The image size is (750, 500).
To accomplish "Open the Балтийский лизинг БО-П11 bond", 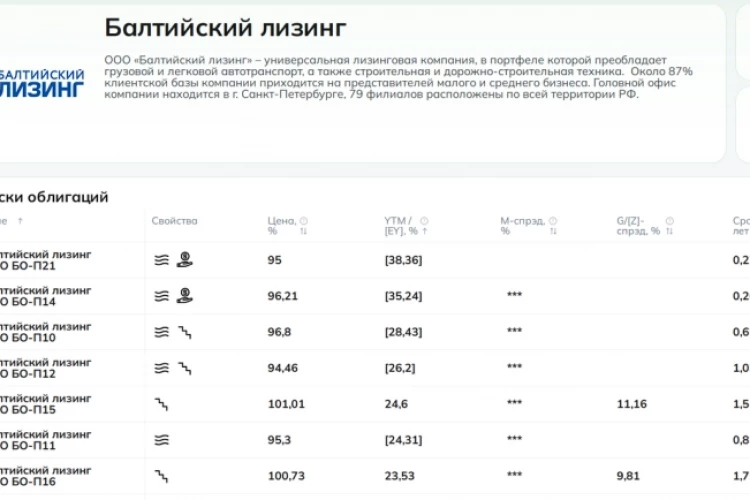I will (45, 440).
